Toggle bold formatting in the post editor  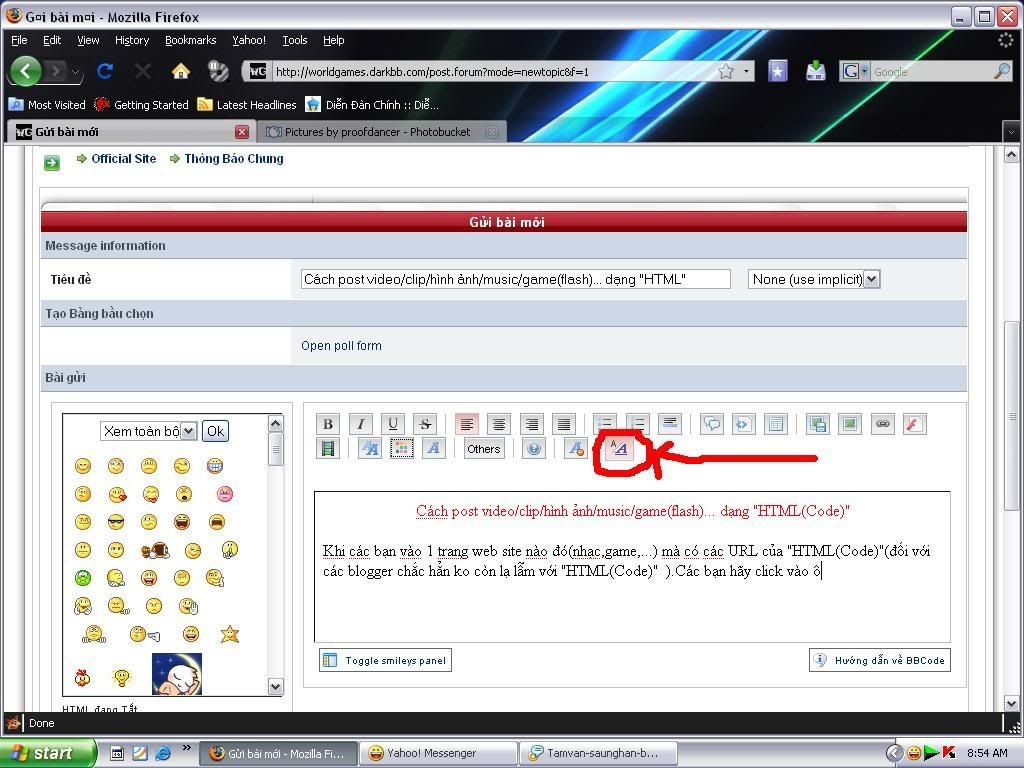click(x=328, y=424)
